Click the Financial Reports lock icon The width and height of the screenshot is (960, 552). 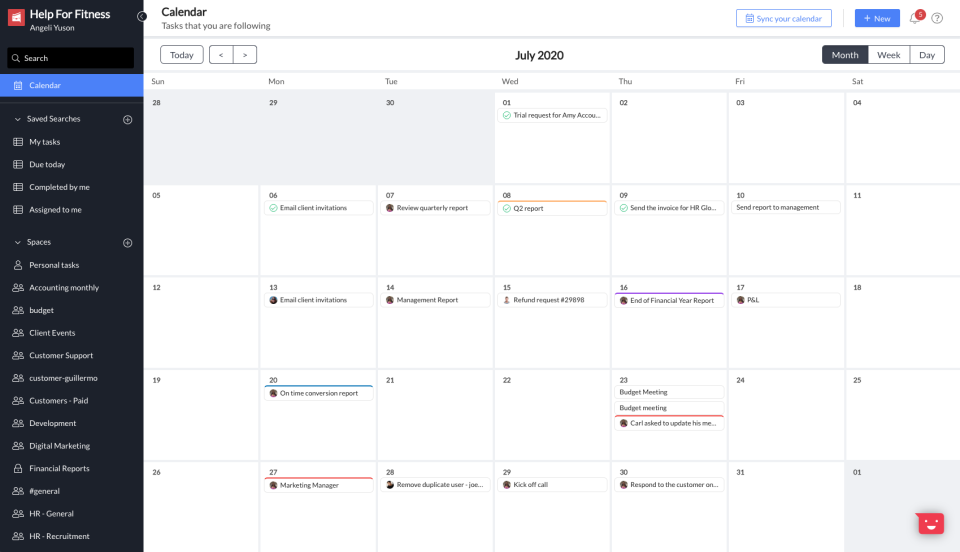click(x=18, y=469)
